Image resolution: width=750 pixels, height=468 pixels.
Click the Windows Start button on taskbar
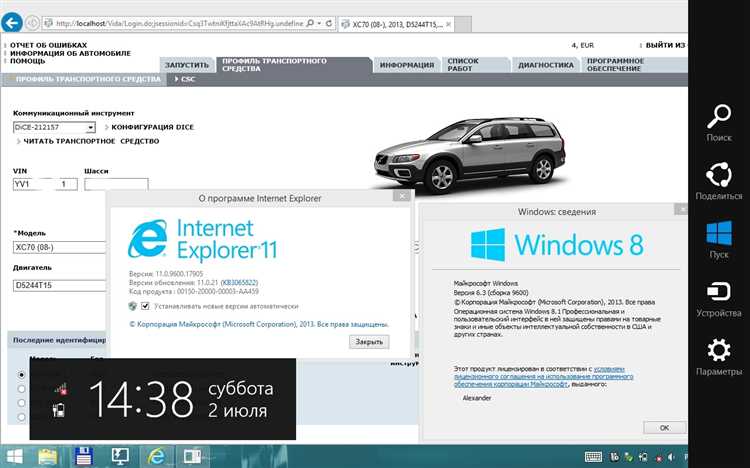[x=14, y=457]
